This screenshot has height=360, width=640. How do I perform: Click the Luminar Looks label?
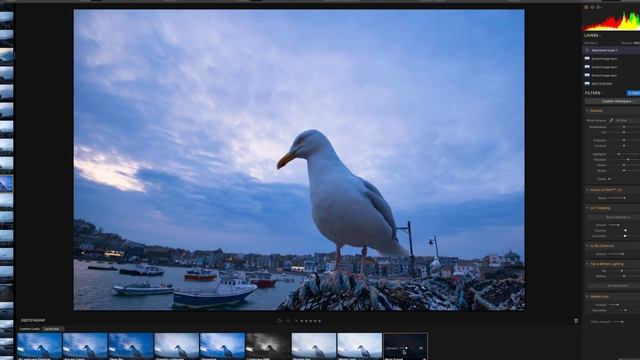pyautogui.click(x=30, y=329)
